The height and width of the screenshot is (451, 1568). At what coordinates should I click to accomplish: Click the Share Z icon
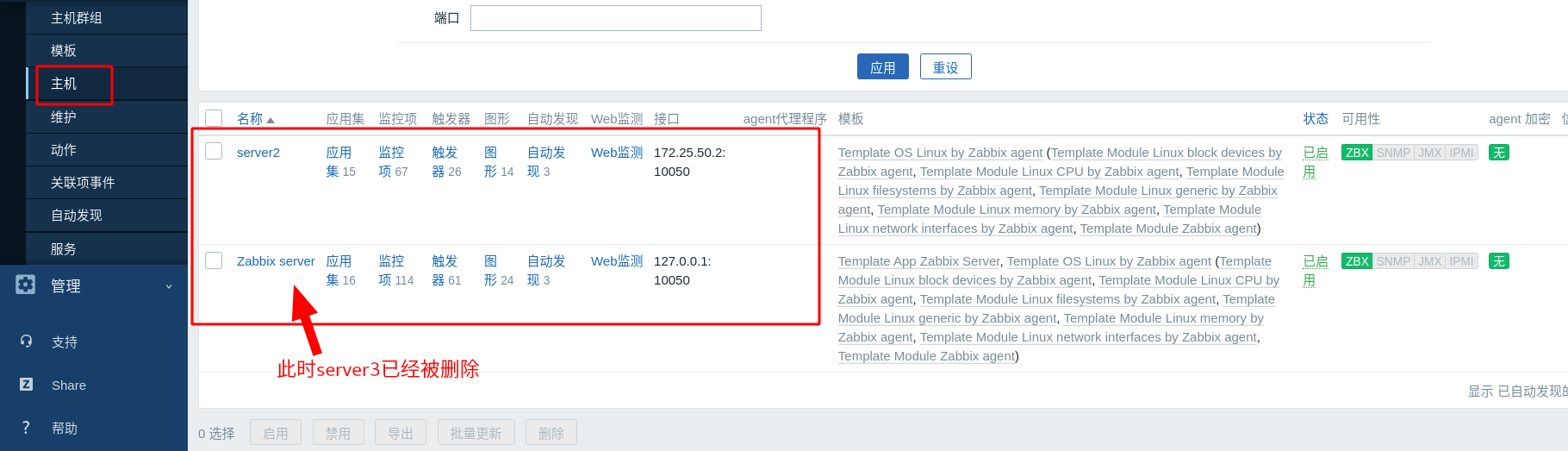tap(26, 385)
